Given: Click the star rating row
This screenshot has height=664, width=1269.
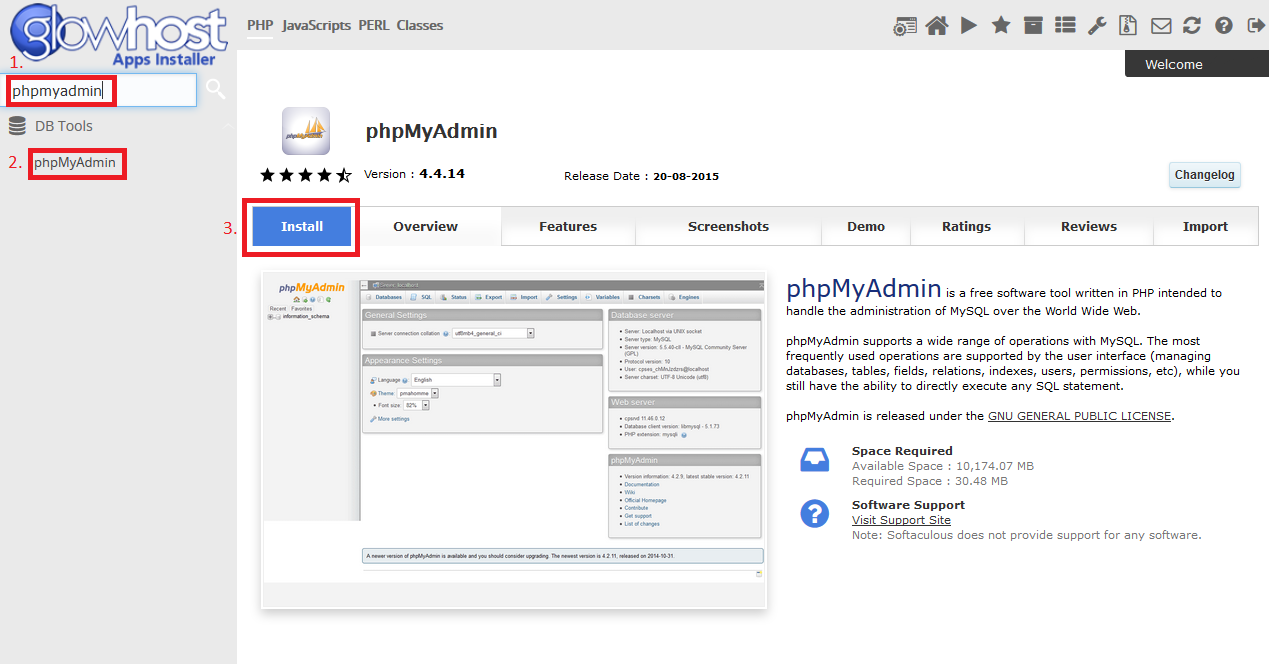Looking at the screenshot, I should tap(306, 175).
